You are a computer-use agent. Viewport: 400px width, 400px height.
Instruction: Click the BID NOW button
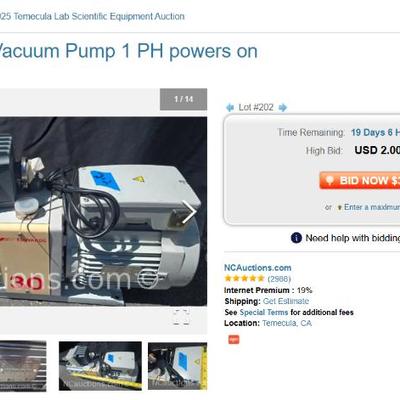point(360,180)
